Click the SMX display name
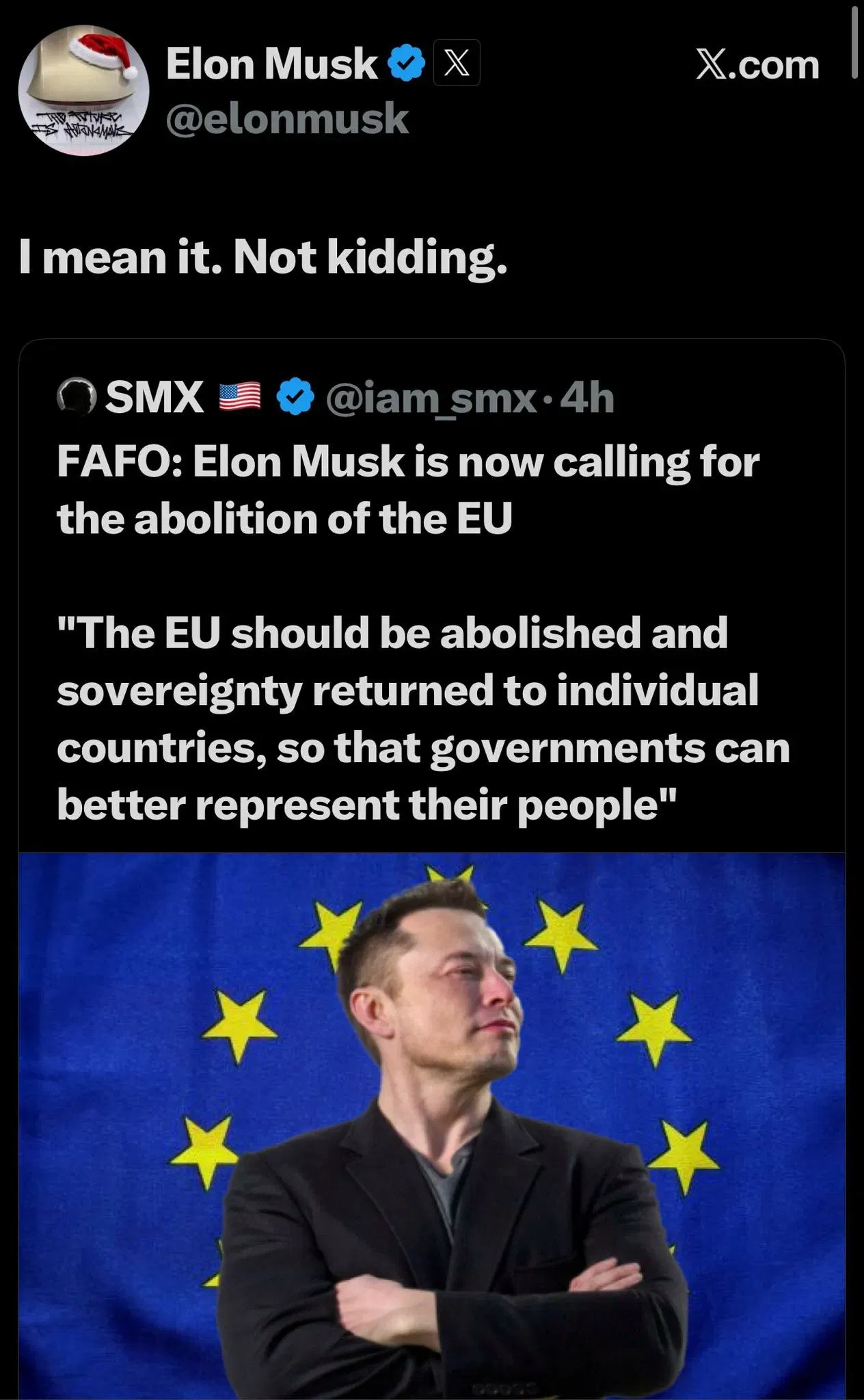 point(154,397)
